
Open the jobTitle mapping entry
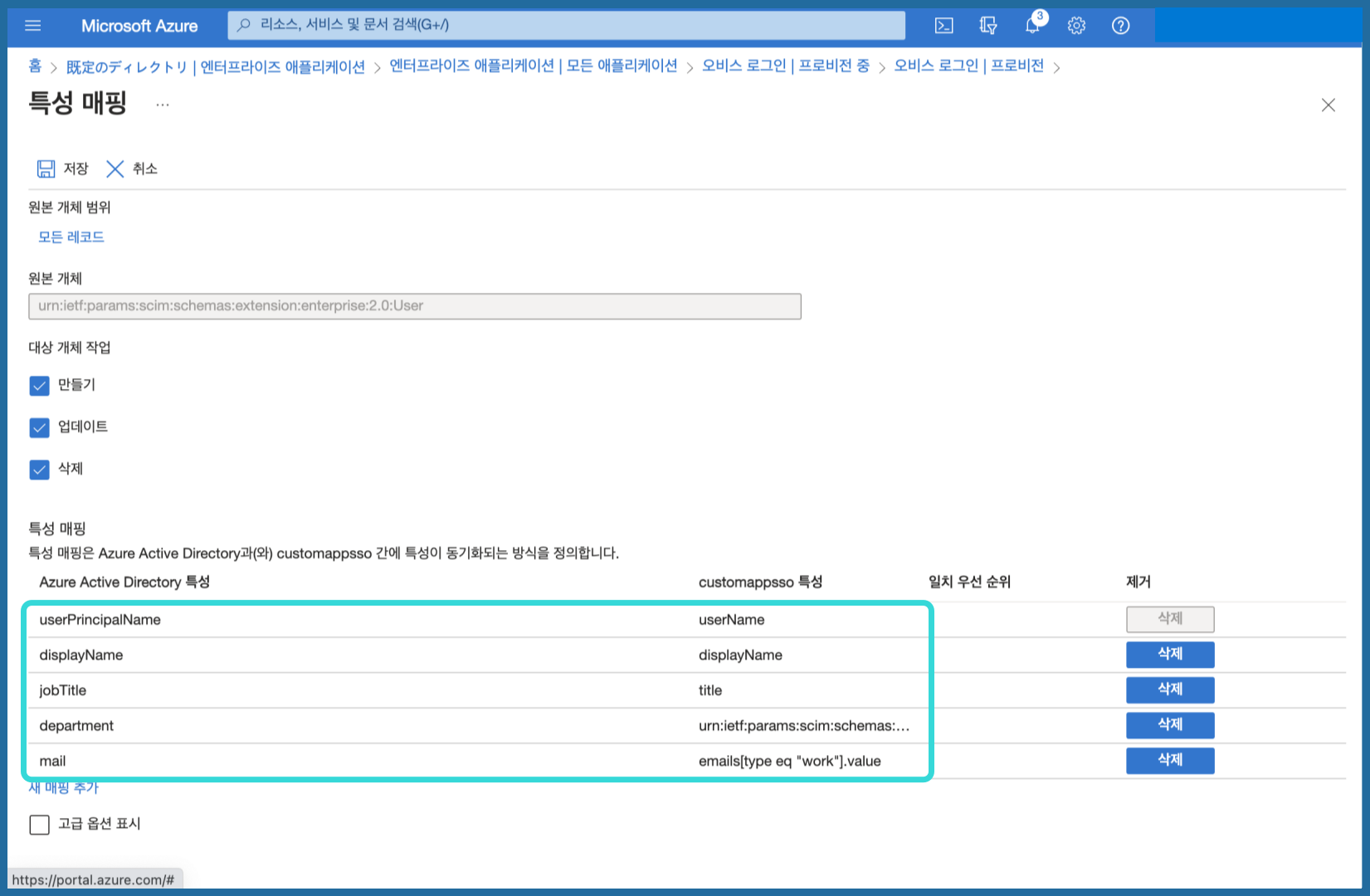point(63,690)
